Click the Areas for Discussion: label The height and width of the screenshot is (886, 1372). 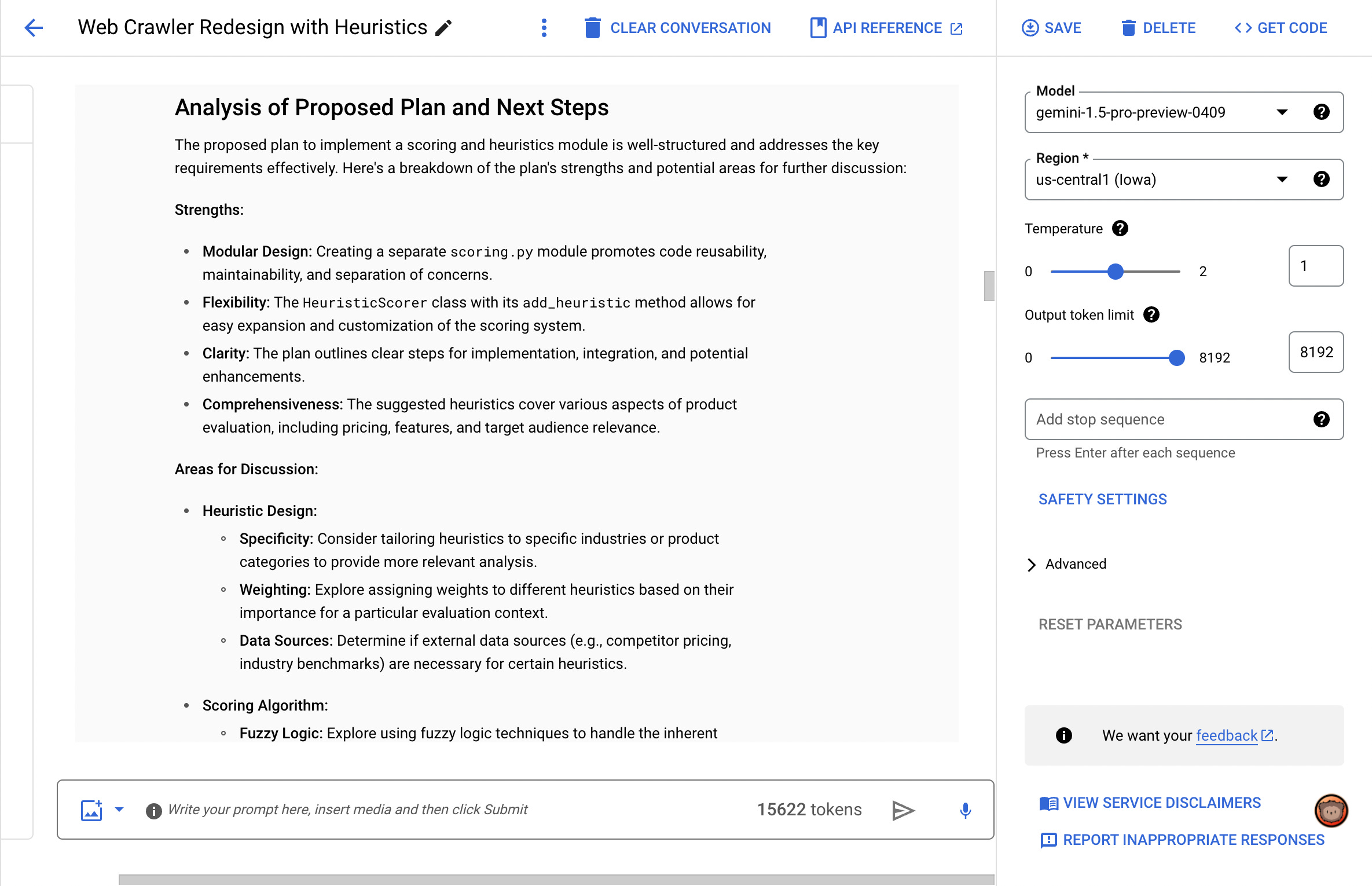246,469
